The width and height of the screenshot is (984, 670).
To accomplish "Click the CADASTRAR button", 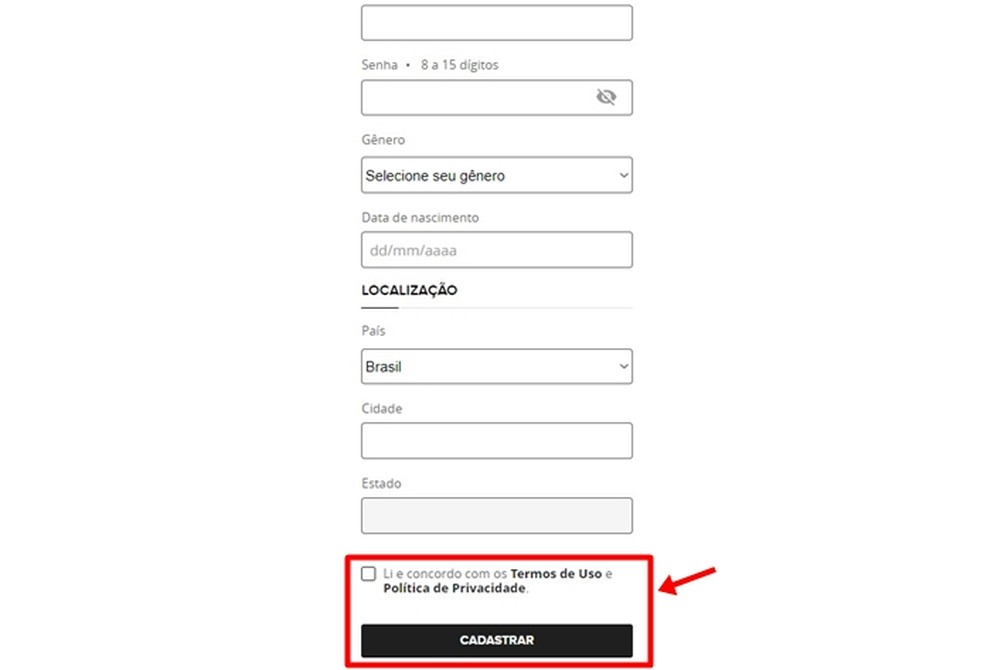I will point(496,640).
